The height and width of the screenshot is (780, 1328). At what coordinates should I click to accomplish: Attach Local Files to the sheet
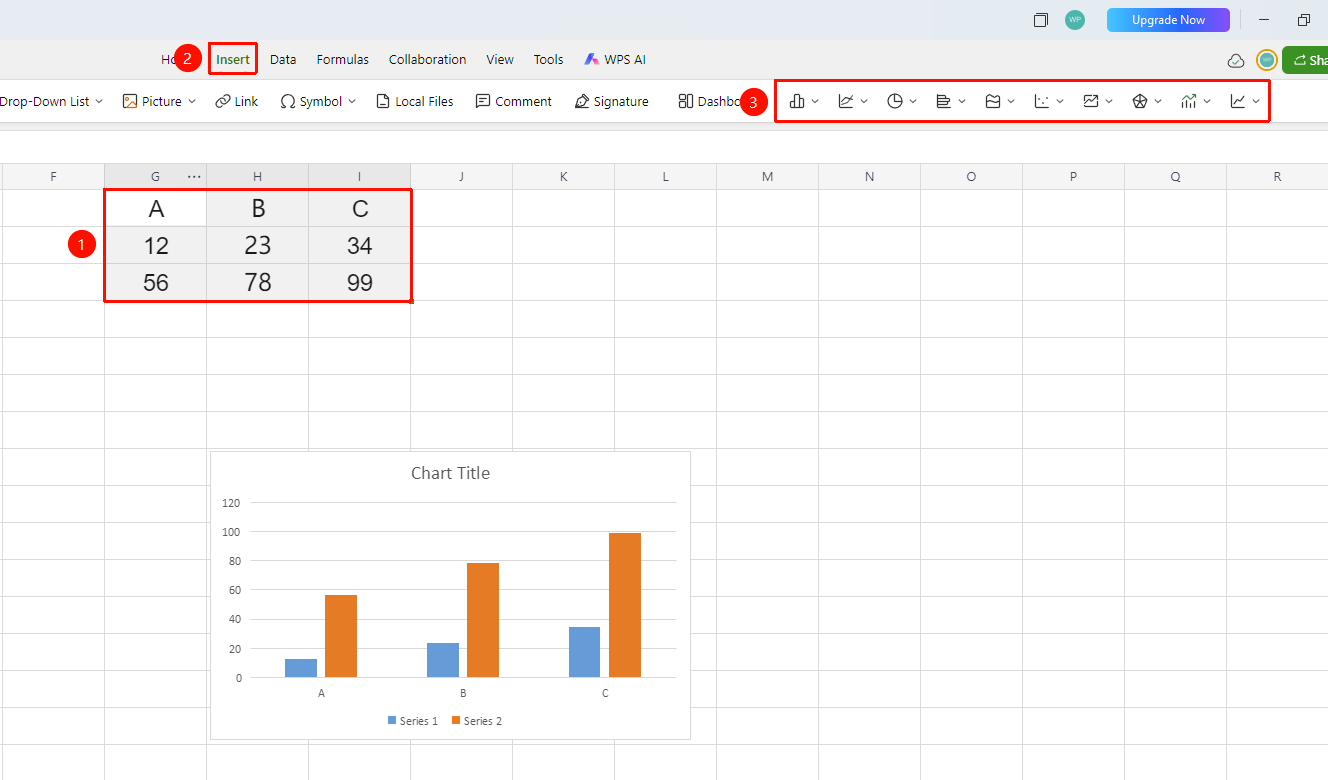415,101
